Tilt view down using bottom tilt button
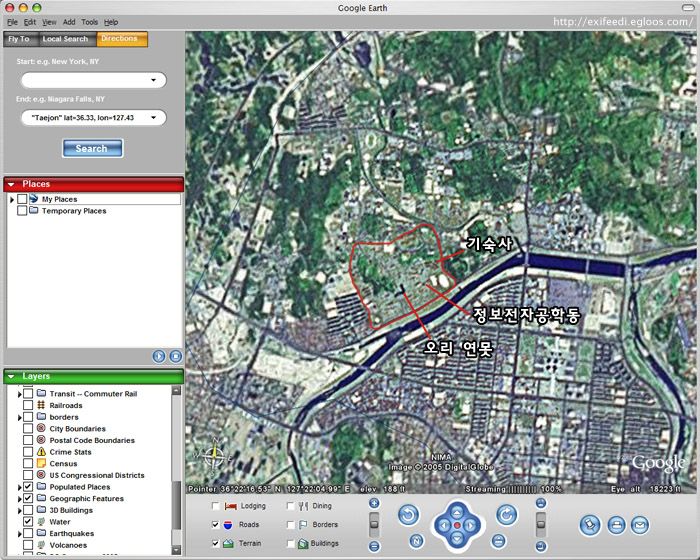700x560 pixels. (541, 546)
